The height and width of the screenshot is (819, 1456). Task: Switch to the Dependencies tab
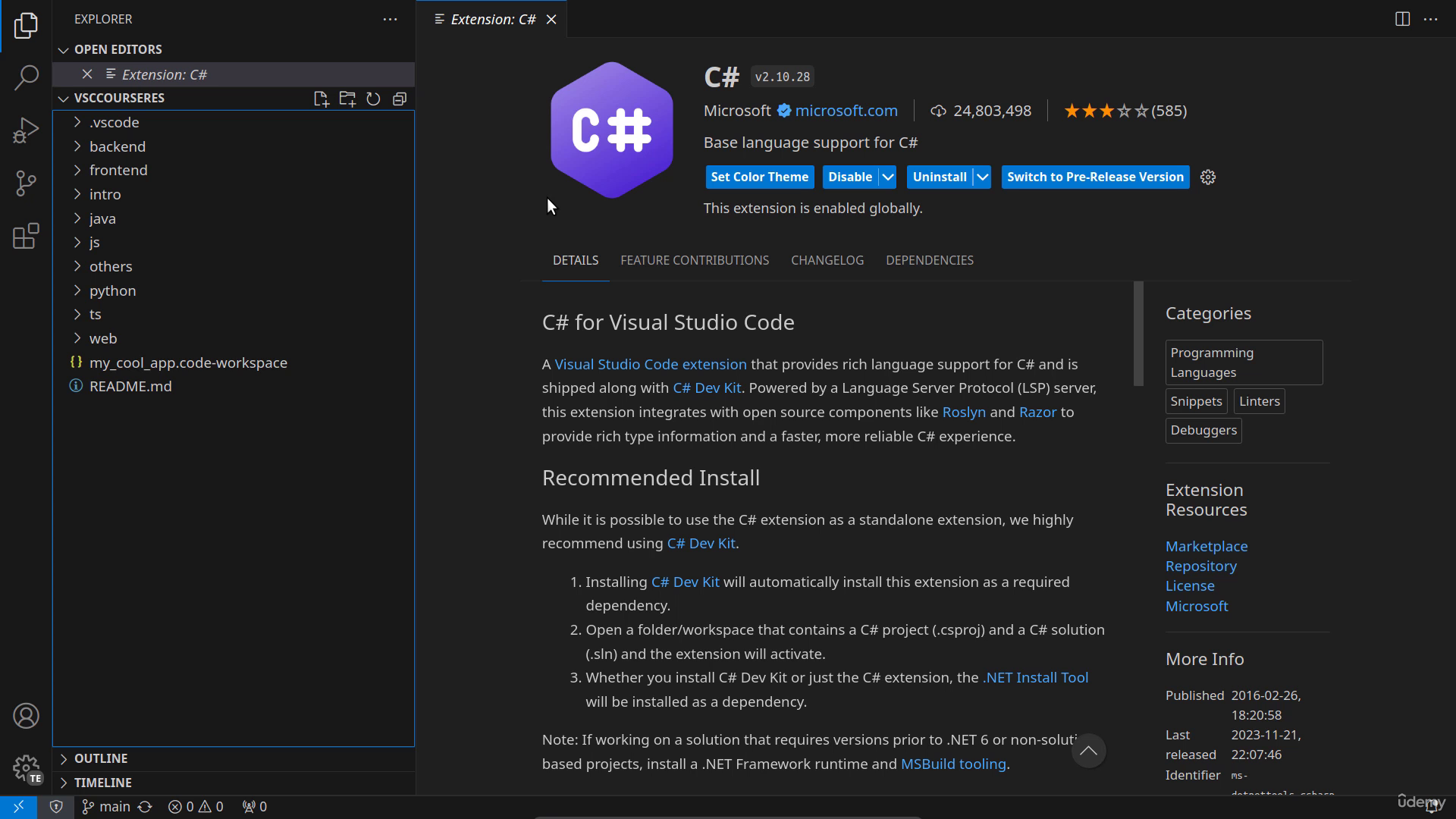930,260
